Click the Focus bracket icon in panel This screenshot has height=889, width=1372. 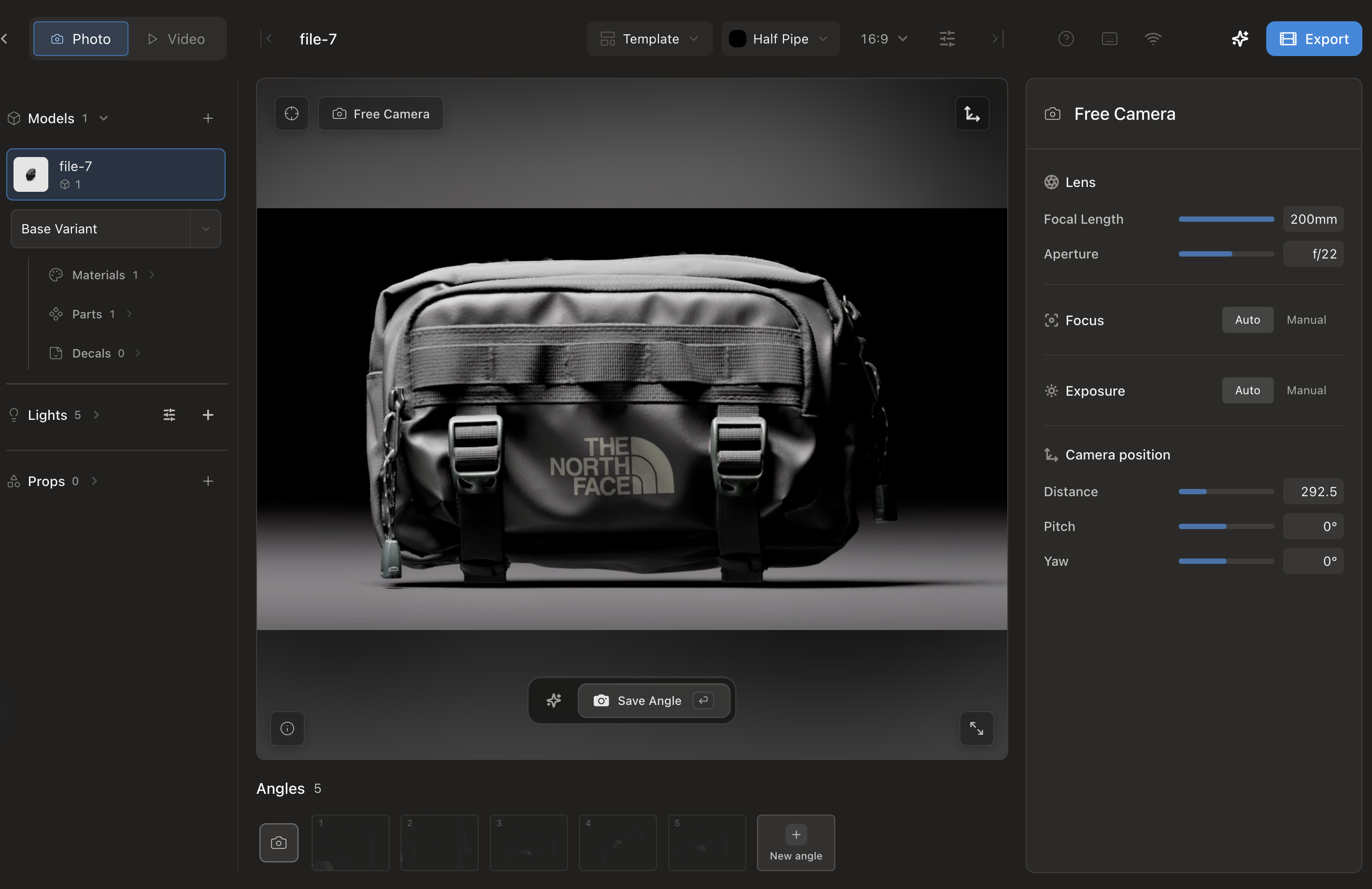1051,320
